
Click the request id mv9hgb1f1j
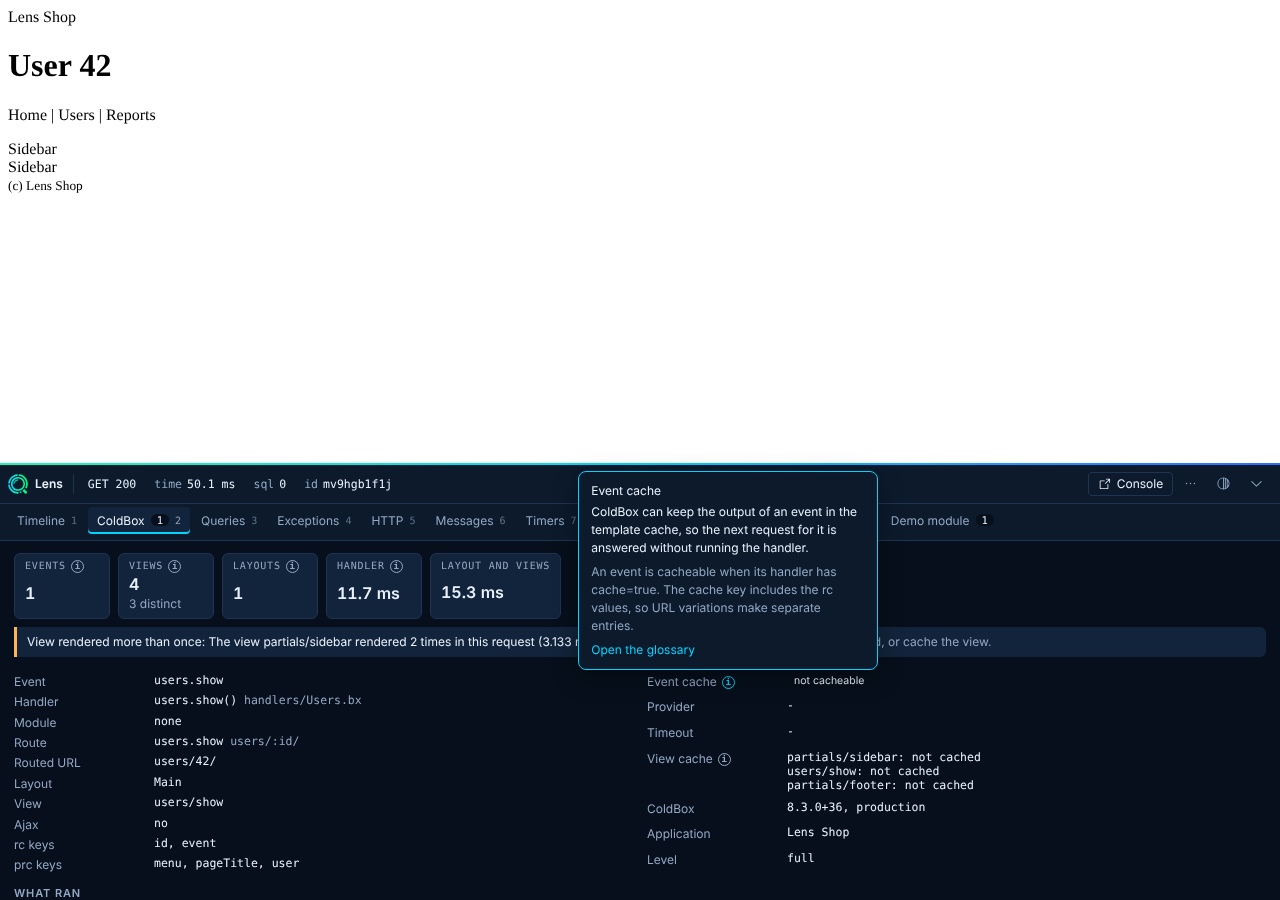(x=348, y=484)
